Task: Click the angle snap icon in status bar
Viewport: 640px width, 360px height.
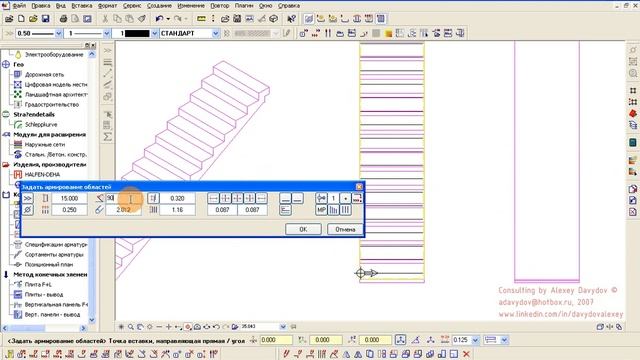Action: 416,340
